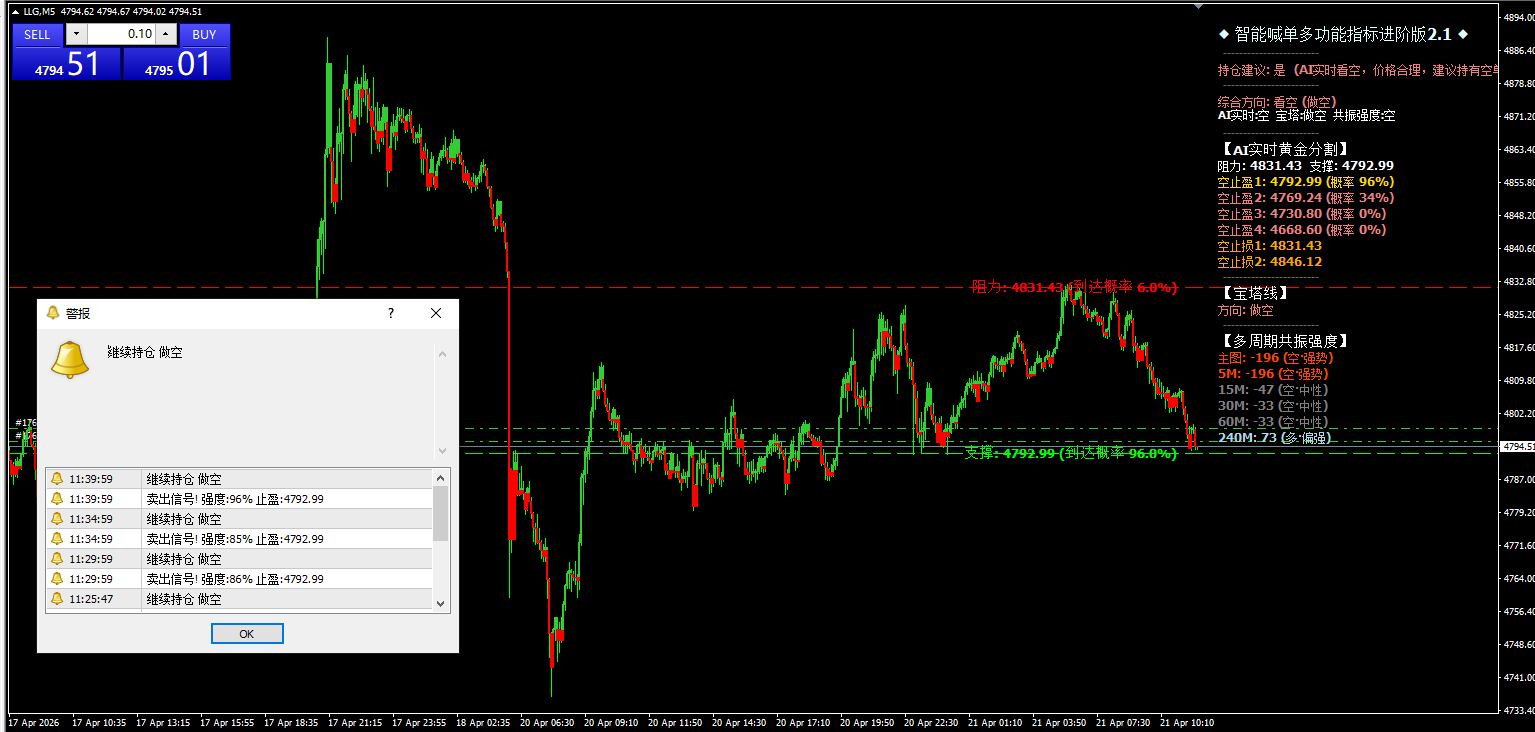
Task: Select the bell icon of the 强度:86% signal row
Action: tap(57, 579)
